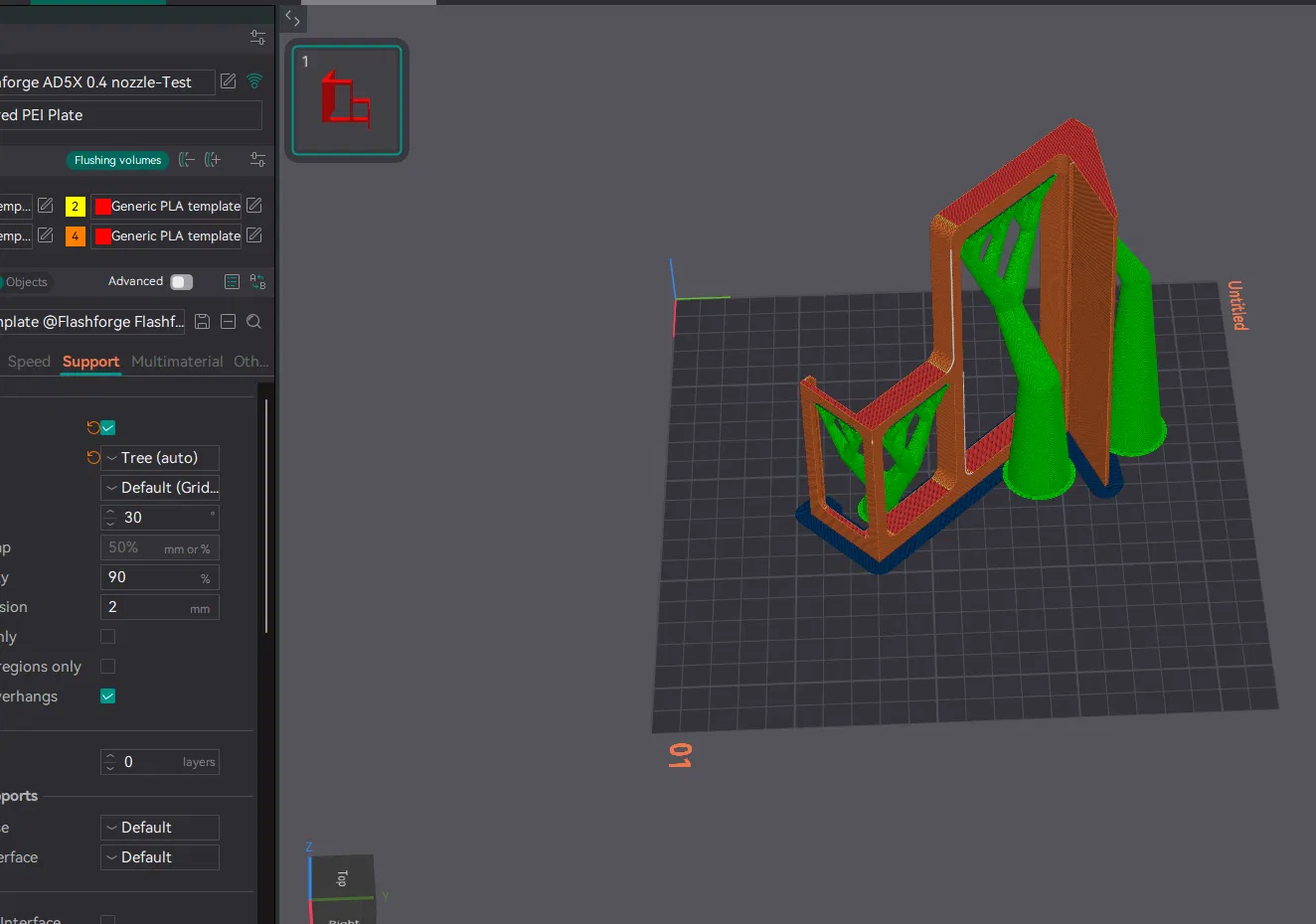The height and width of the screenshot is (924, 1316).
Task: Open the interface Default filament dropdown
Action: [160, 857]
